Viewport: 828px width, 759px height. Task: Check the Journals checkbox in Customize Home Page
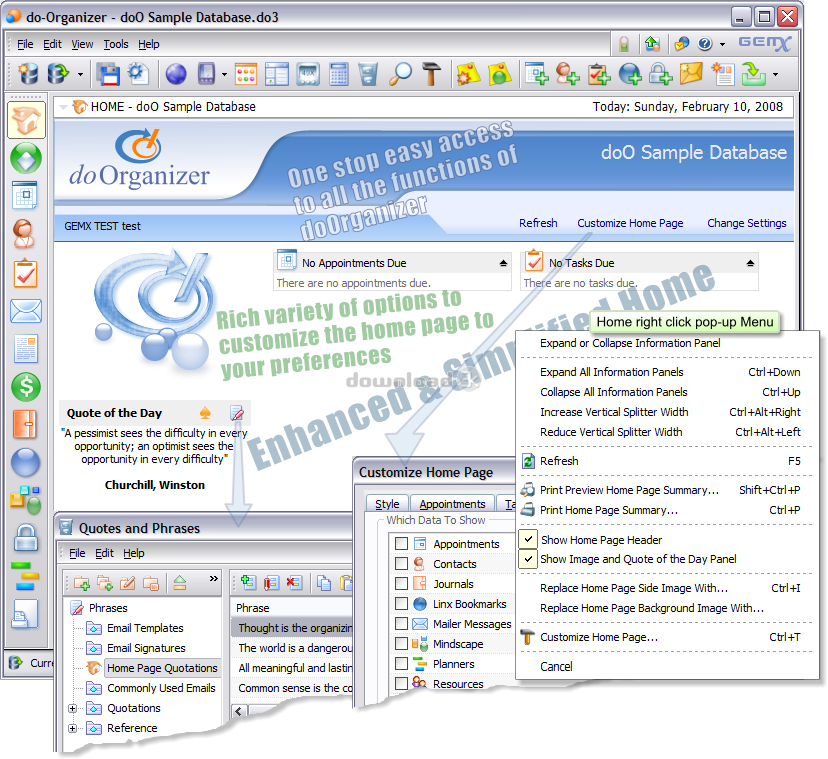pyautogui.click(x=401, y=584)
